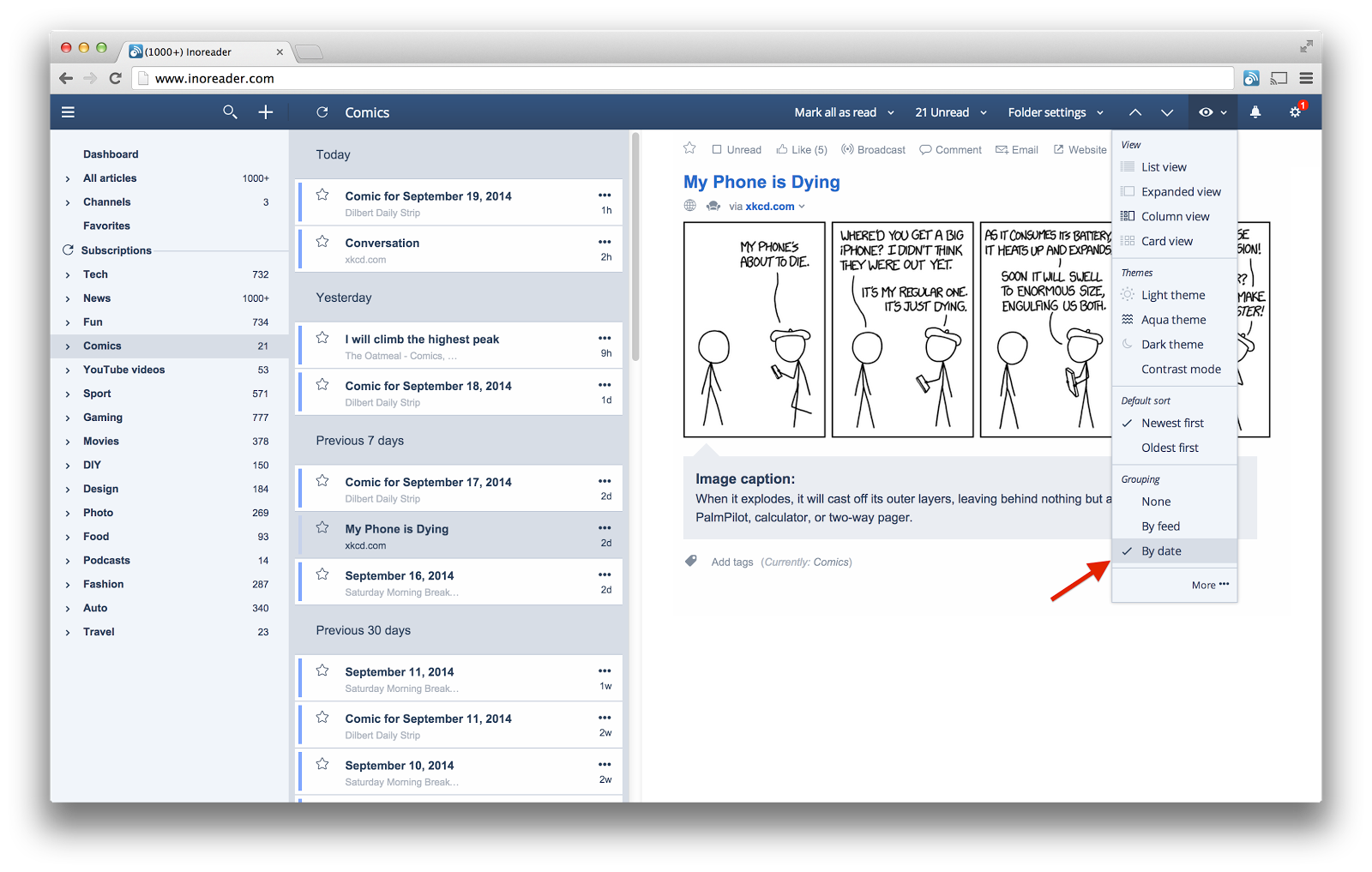Open 'September 11, 2014' Saturday Morning Breakfast article
Image resolution: width=1372 pixels, height=872 pixels.
(459, 678)
